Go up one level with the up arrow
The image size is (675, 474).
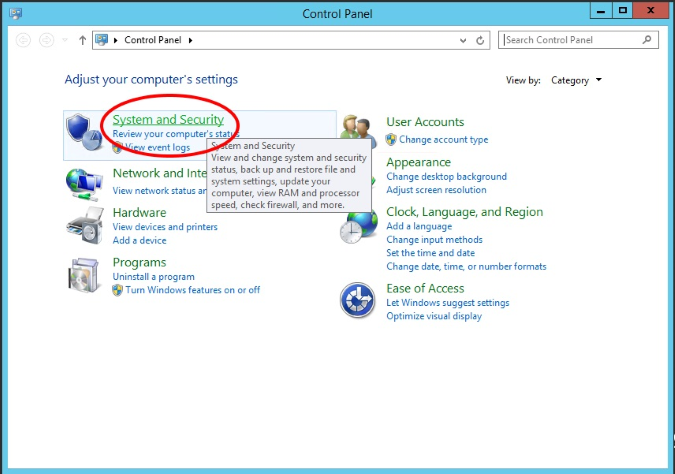click(82, 40)
